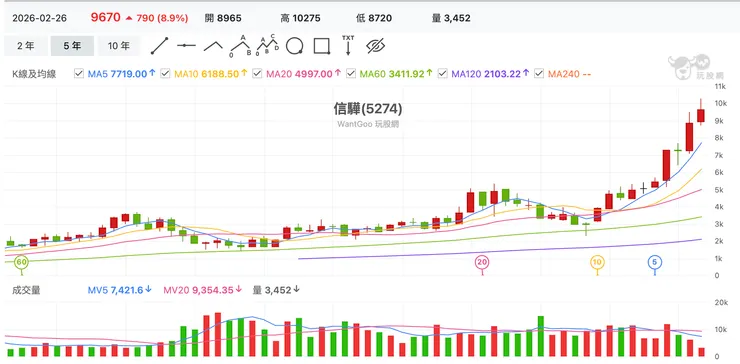Select the trend line drawing tool

coord(160,46)
